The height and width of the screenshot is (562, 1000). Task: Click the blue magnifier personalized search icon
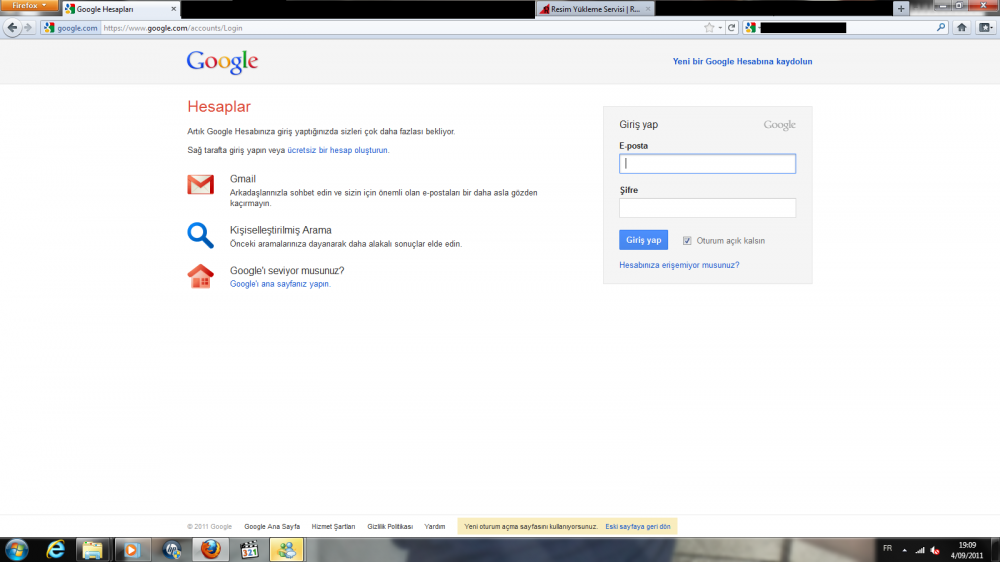[x=200, y=235]
